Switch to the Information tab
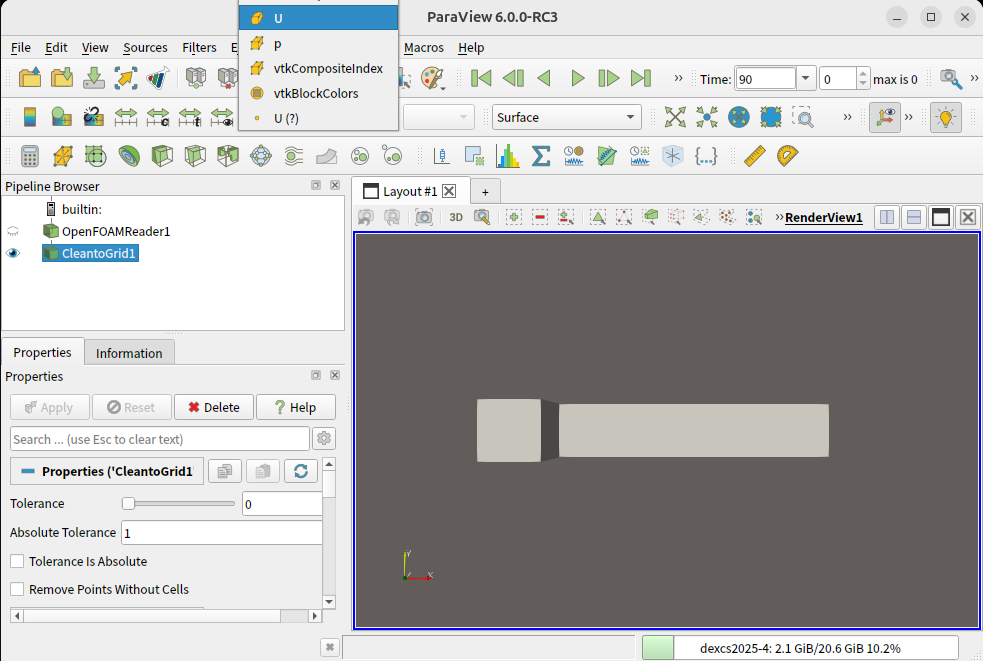 tap(129, 353)
